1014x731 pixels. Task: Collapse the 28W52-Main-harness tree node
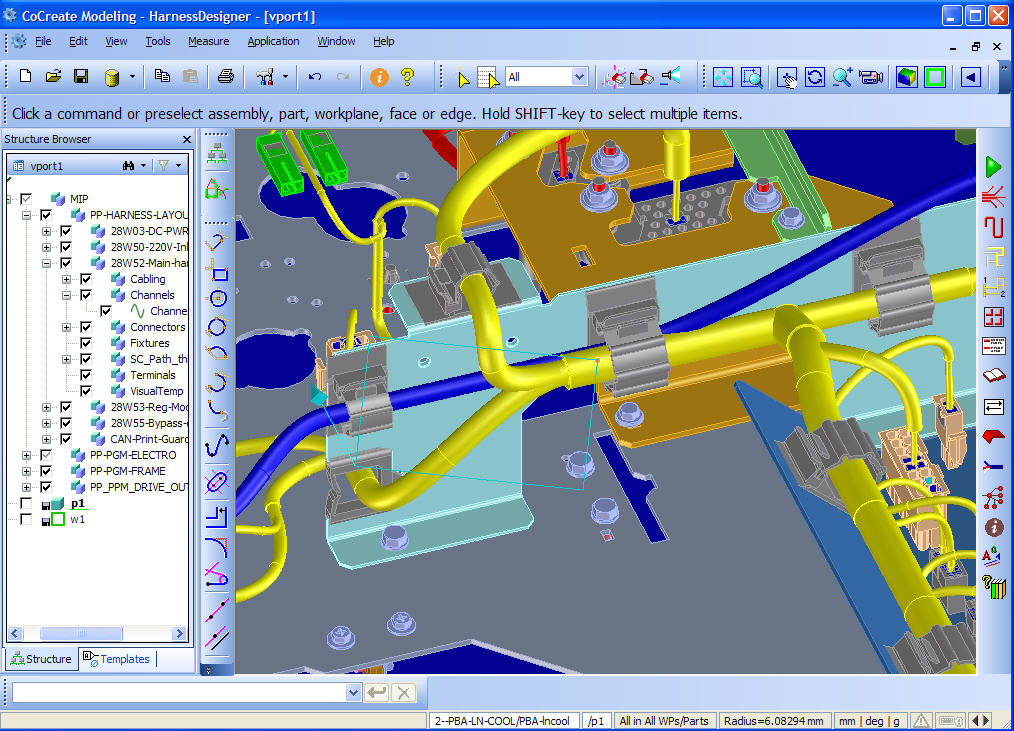[47, 263]
